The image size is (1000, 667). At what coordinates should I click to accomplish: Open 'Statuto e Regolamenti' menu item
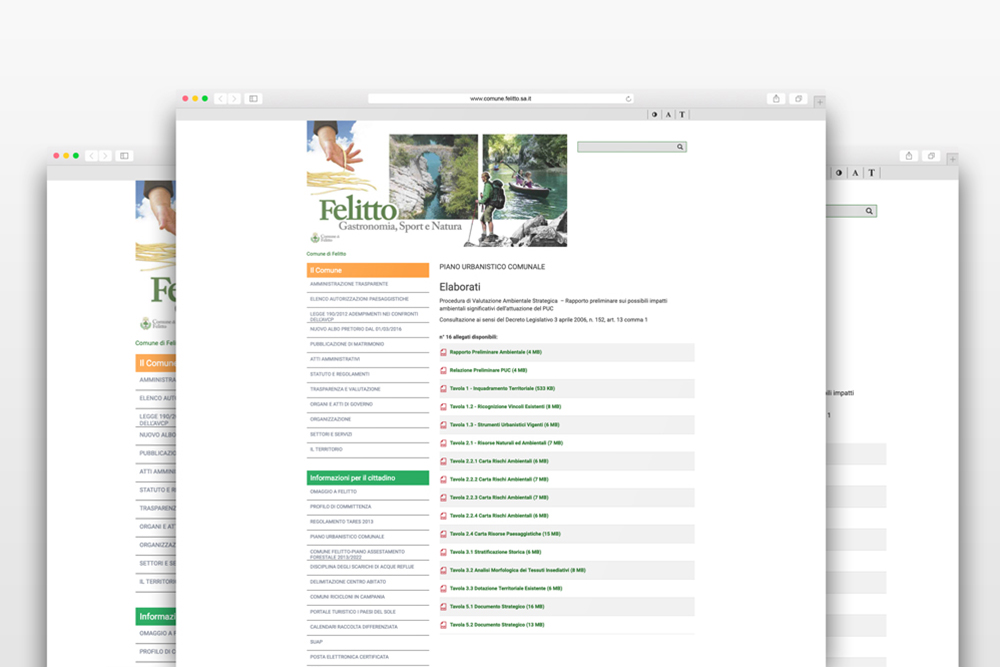tap(340, 374)
